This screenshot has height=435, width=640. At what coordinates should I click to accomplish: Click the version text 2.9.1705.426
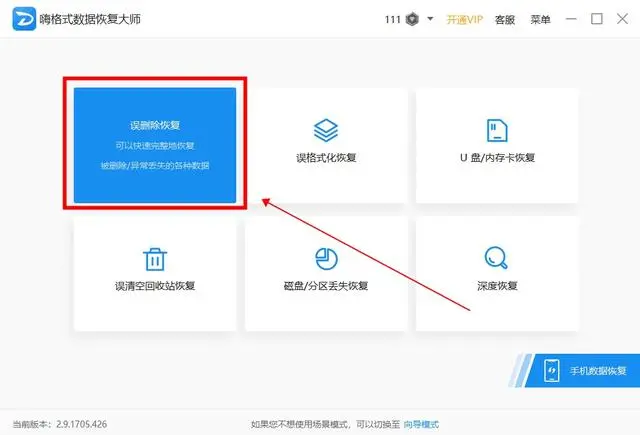point(82,424)
